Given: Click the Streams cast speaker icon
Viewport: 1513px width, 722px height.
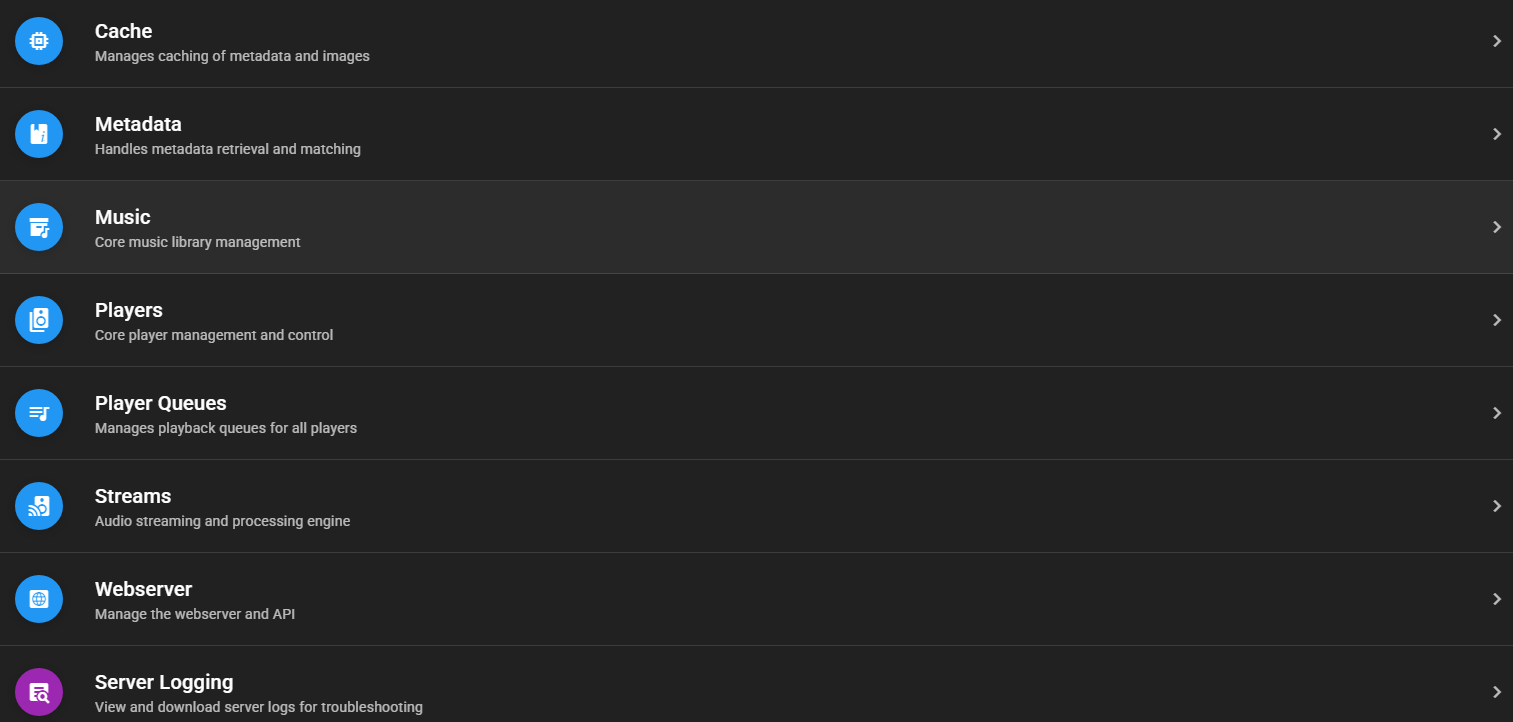Looking at the screenshot, I should [x=39, y=506].
